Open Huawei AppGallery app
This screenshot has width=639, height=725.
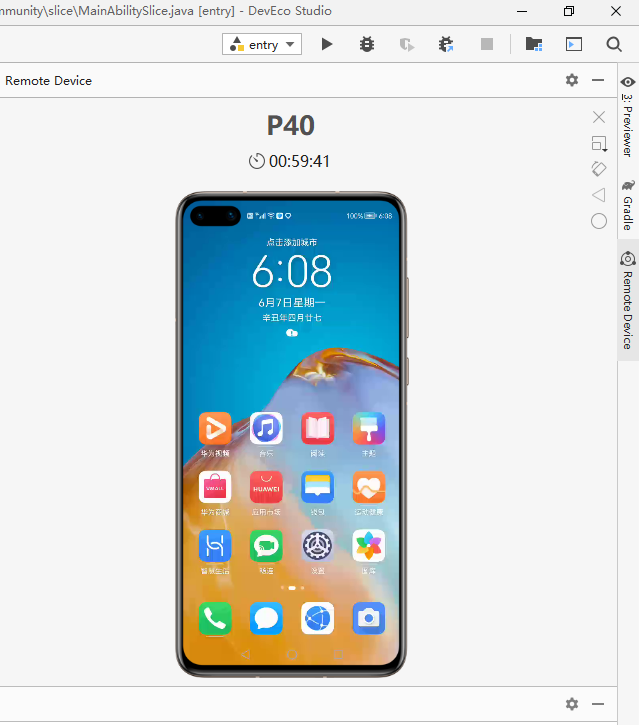coord(266,487)
